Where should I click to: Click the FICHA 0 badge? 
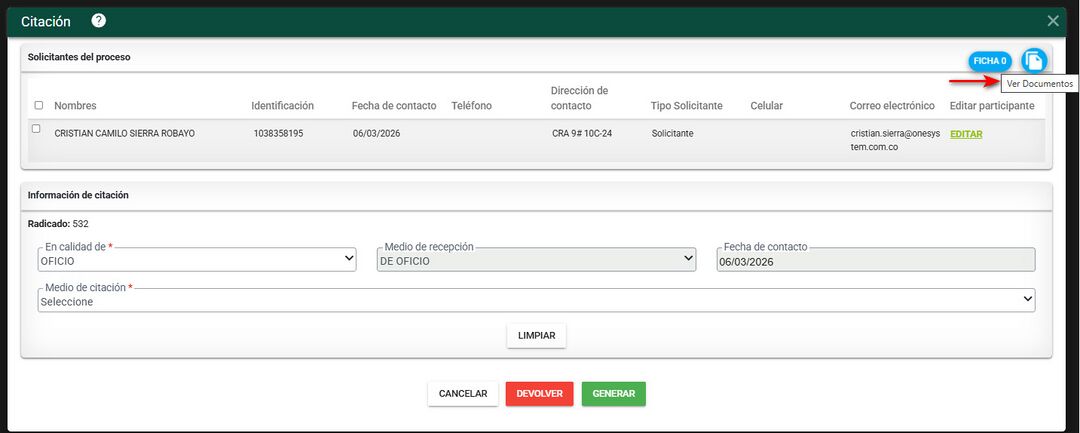pyautogui.click(x=990, y=61)
